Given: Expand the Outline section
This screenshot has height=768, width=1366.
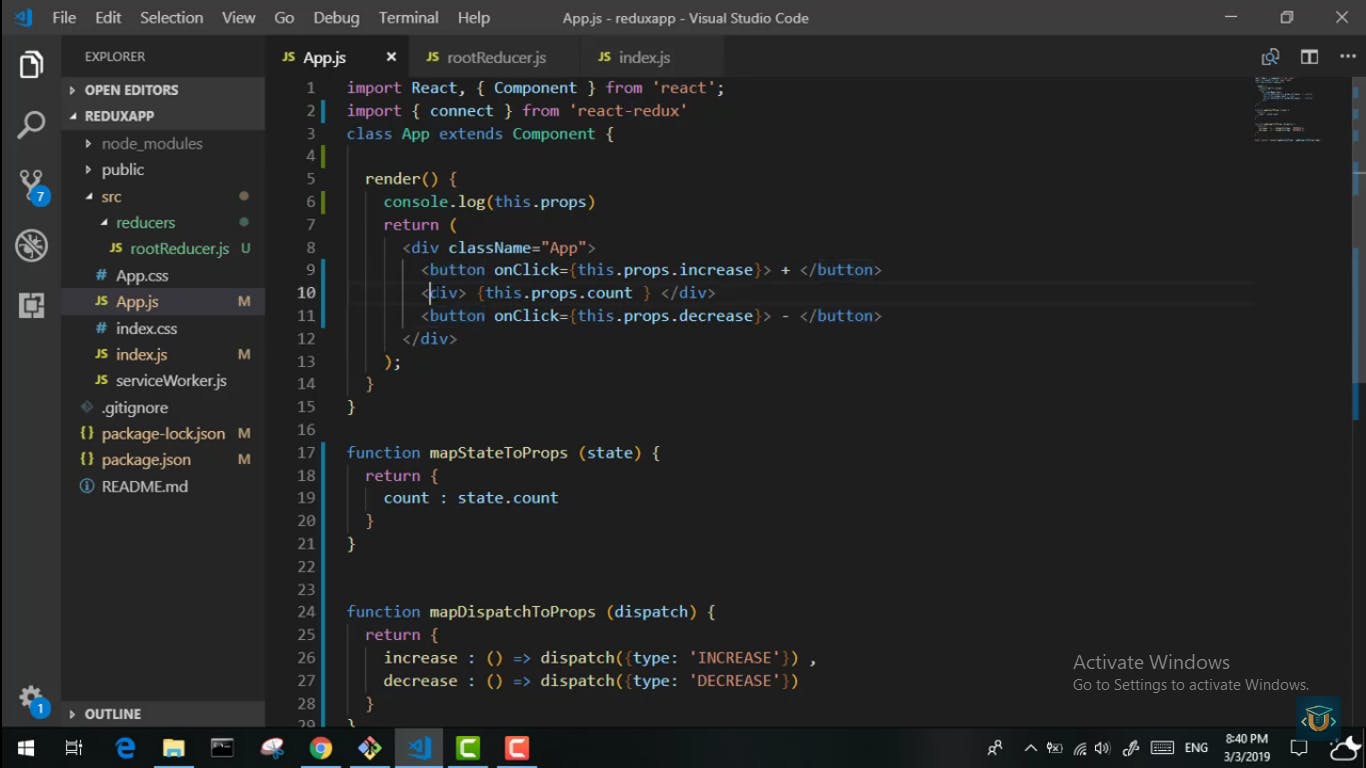Looking at the screenshot, I should [164, 714].
